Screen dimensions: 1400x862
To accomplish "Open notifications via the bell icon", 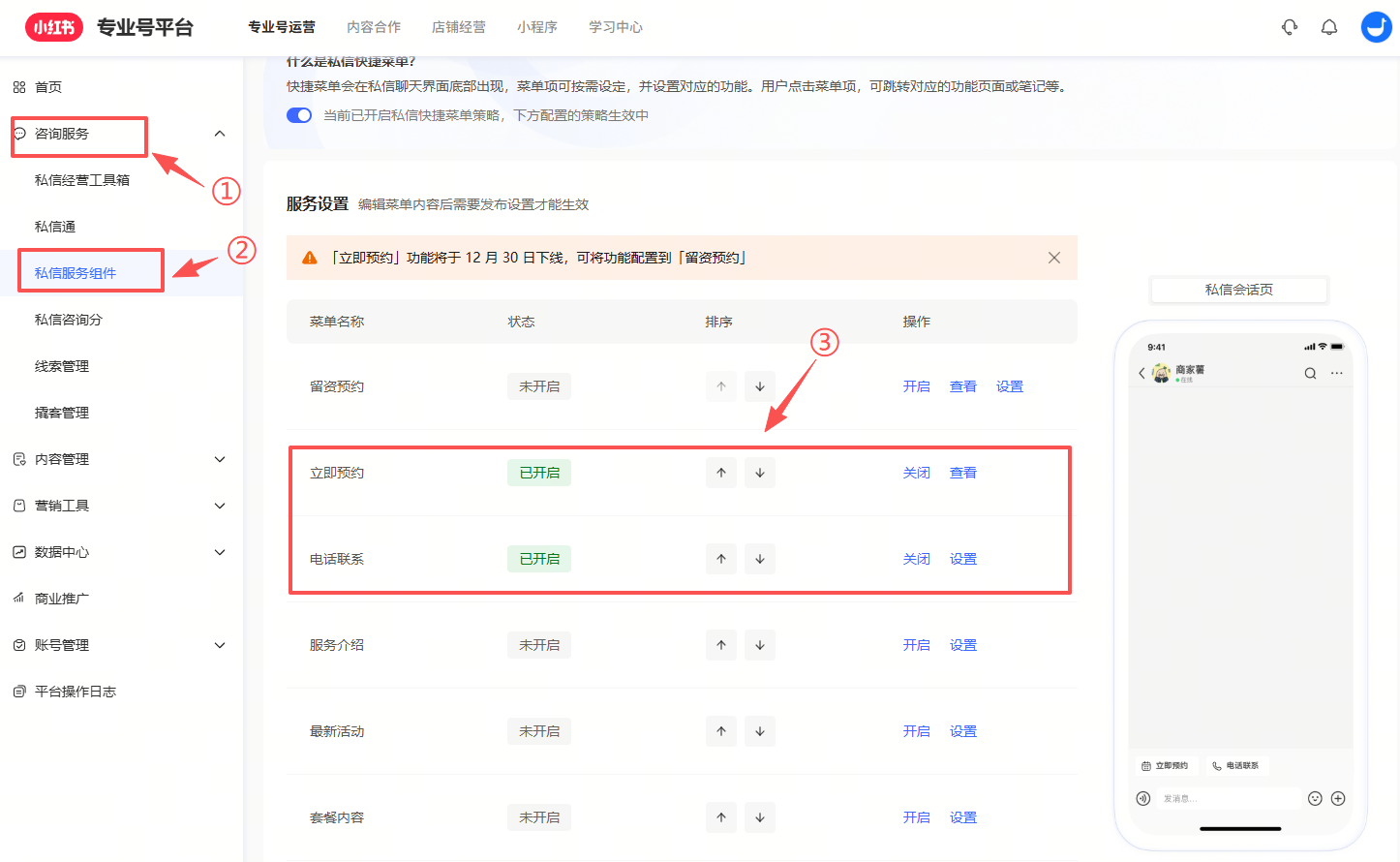I will [1328, 26].
